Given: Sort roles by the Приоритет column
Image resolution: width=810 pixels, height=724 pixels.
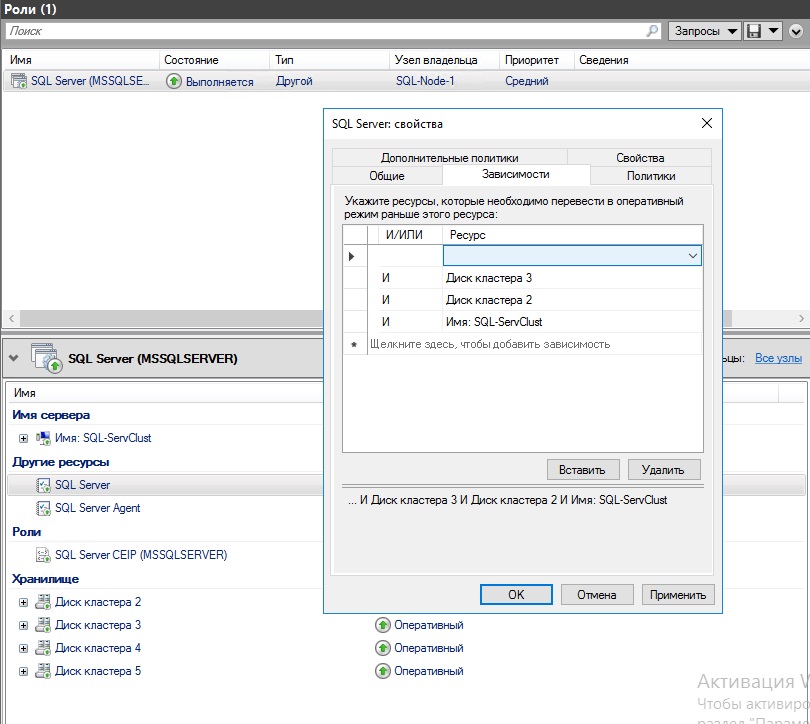Looking at the screenshot, I should pyautogui.click(x=537, y=60).
